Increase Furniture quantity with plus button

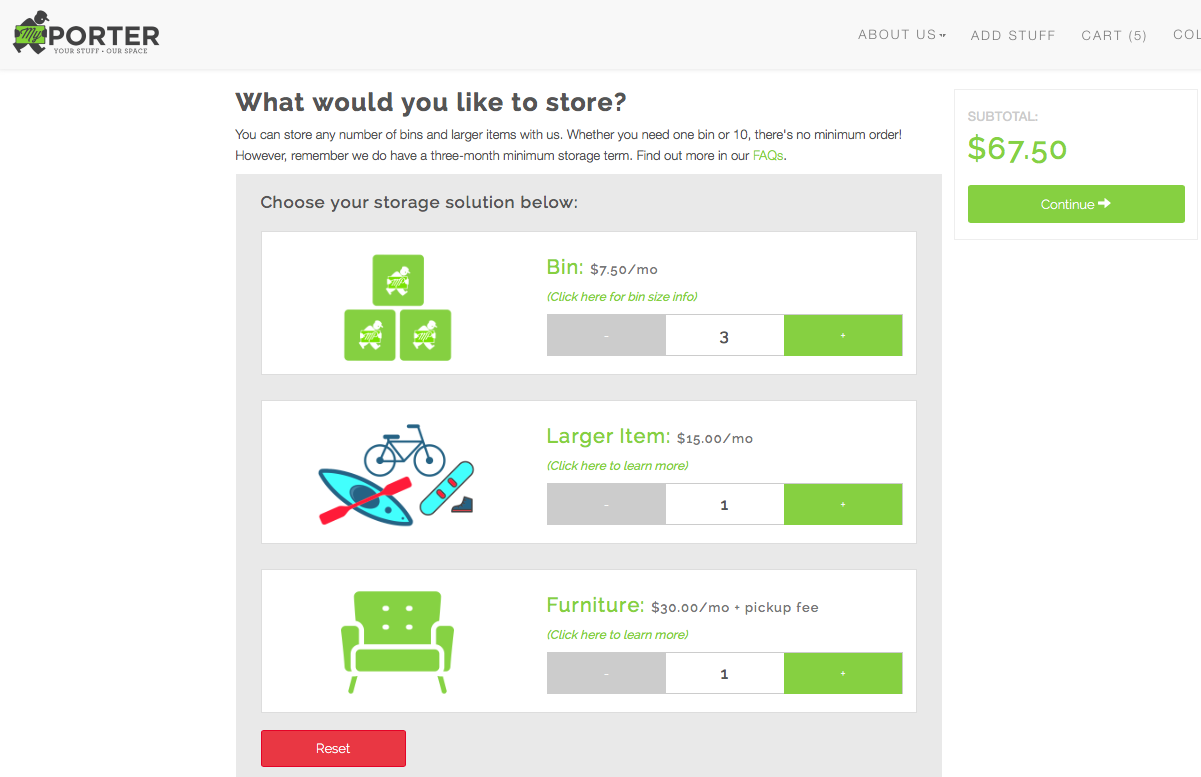843,674
